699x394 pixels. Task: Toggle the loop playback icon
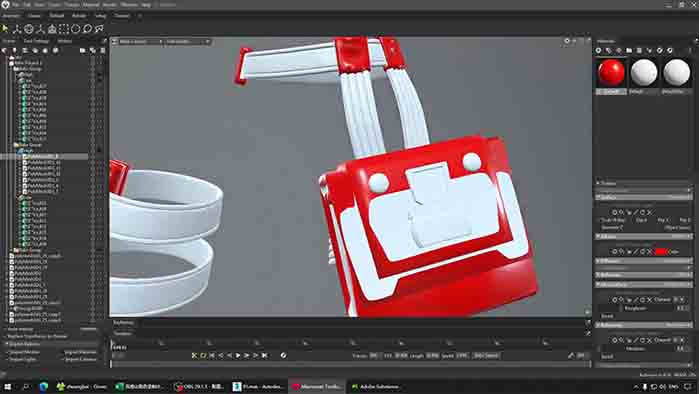point(203,355)
